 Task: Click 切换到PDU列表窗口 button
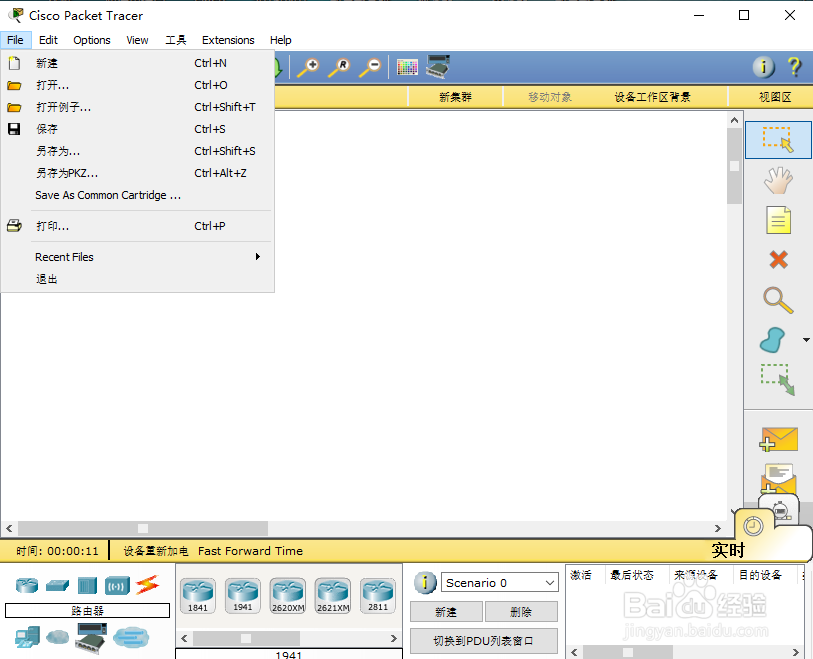click(483, 641)
